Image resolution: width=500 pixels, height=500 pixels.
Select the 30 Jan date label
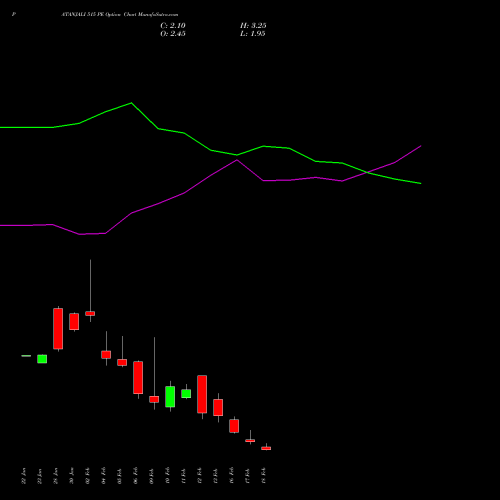(72, 476)
